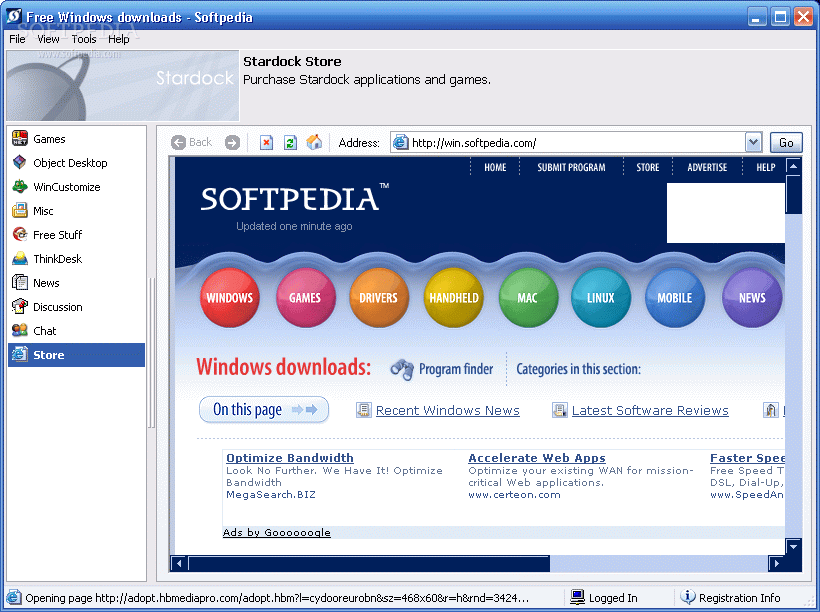Click the vertical scrollbar up arrow
This screenshot has height=612, width=820.
793,167
